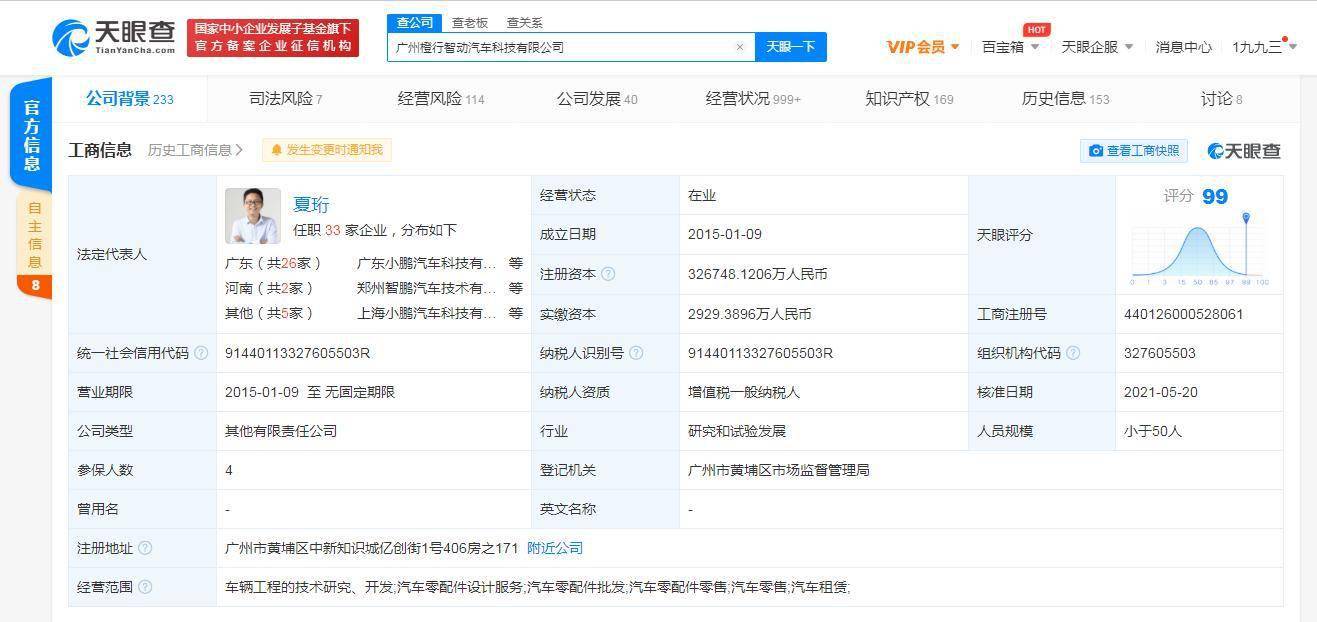Click help icon next to 注册资本

(x=608, y=274)
